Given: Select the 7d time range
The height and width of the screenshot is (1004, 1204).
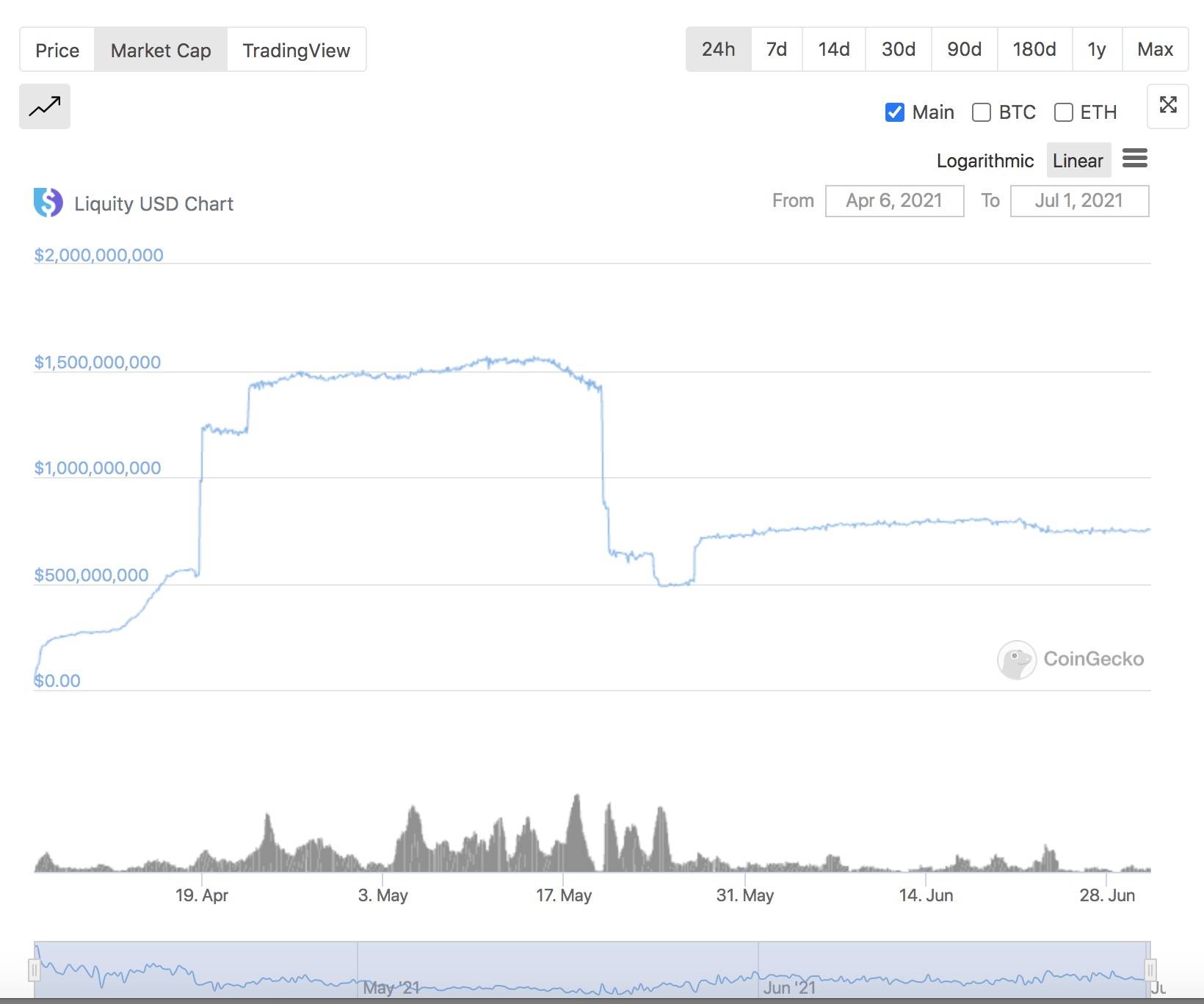Looking at the screenshot, I should (x=776, y=49).
